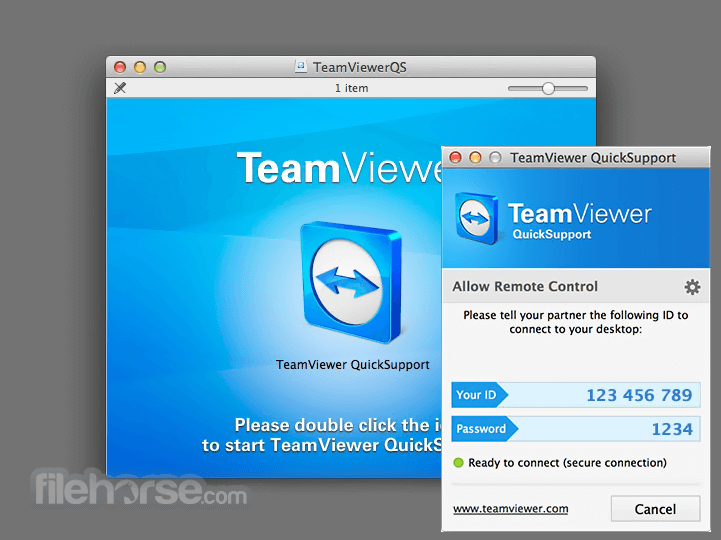The image size is (721, 540).
Task: Open the settings gear in QuickSupport
Action: click(x=692, y=287)
